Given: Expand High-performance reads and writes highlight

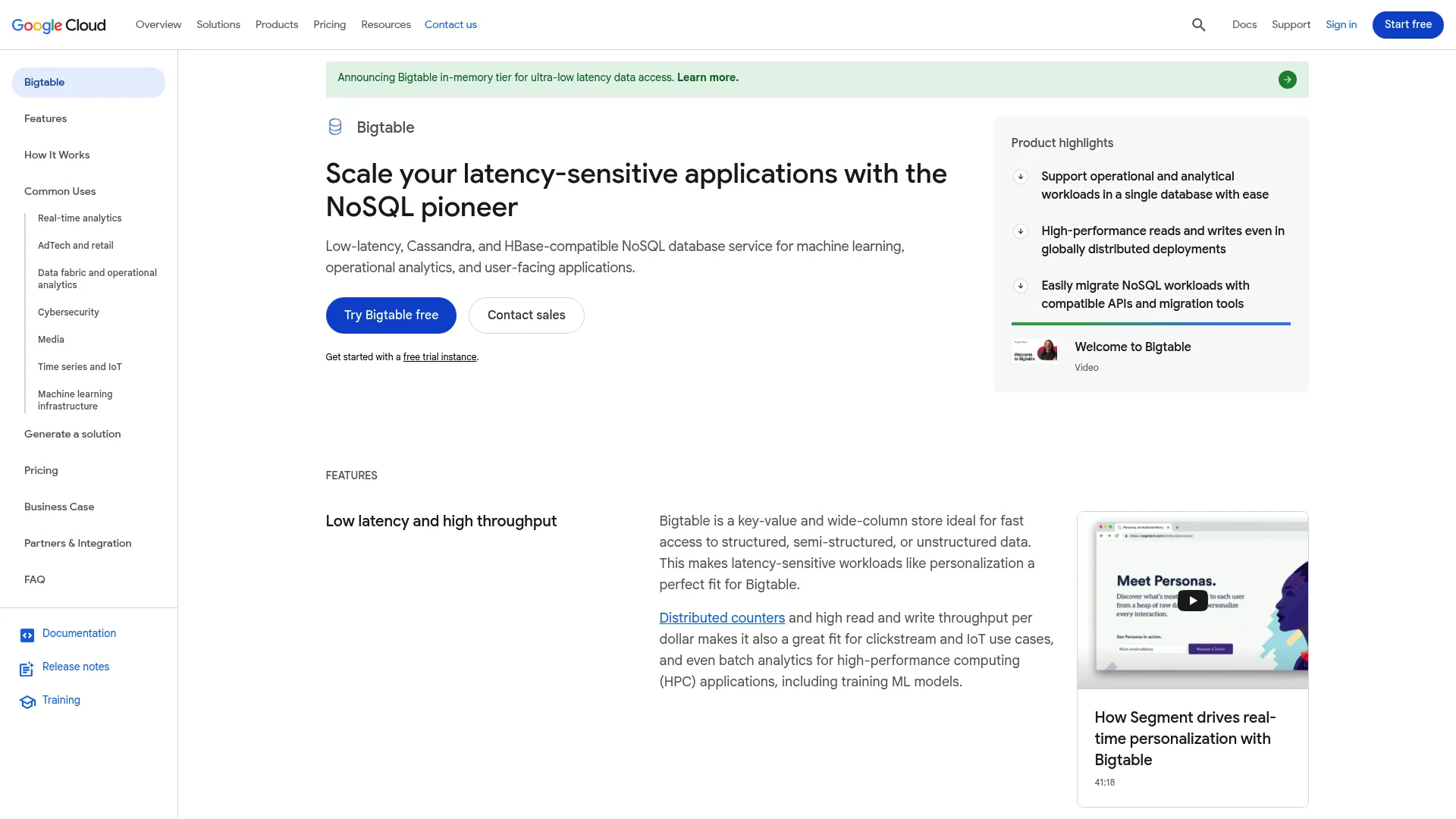Looking at the screenshot, I should click(x=1020, y=231).
